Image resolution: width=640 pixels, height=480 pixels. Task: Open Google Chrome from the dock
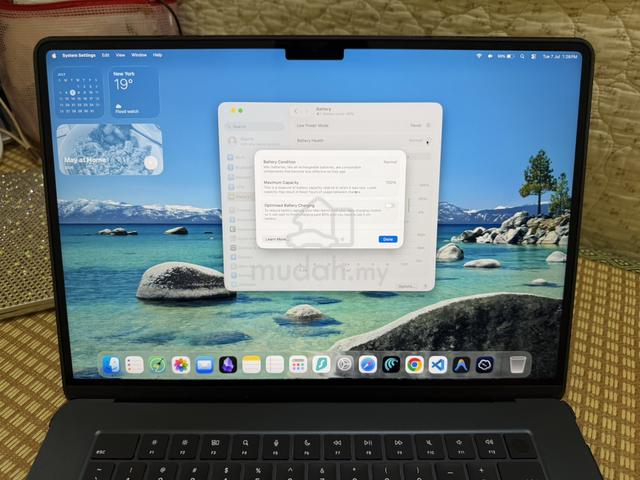(414, 364)
